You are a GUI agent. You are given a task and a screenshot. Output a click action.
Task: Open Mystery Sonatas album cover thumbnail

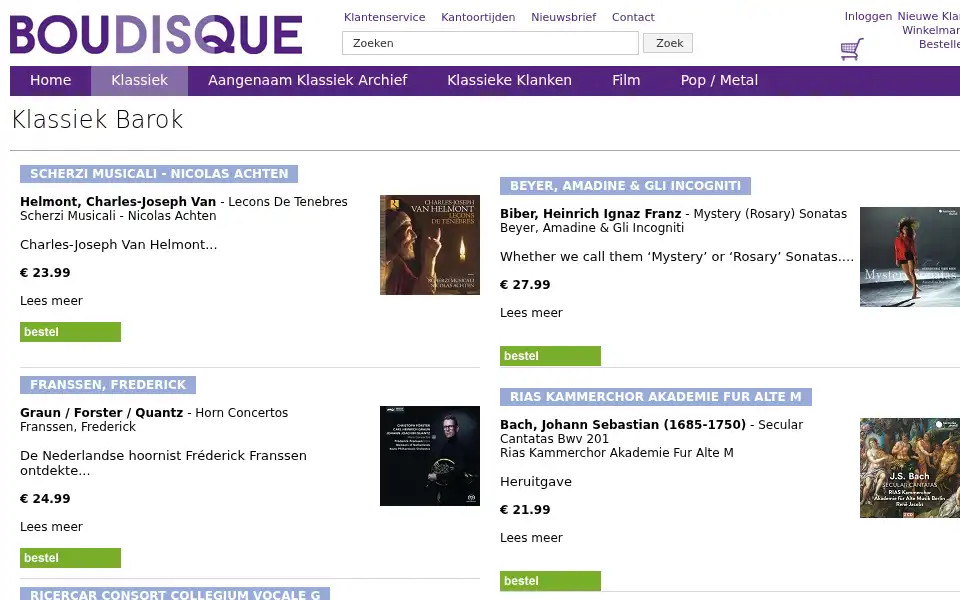(910, 257)
